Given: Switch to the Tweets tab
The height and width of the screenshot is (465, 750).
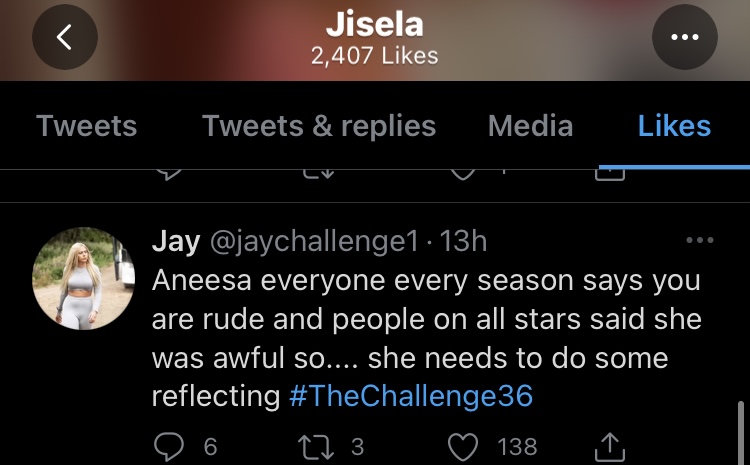Looking at the screenshot, I should click(87, 126).
